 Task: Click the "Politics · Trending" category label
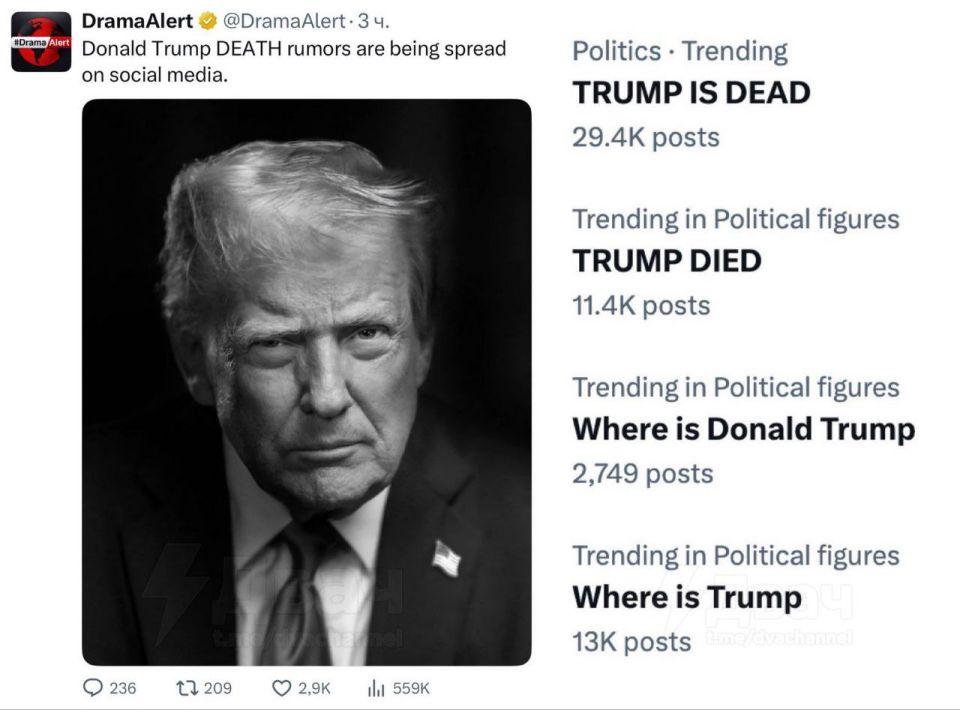(x=679, y=51)
